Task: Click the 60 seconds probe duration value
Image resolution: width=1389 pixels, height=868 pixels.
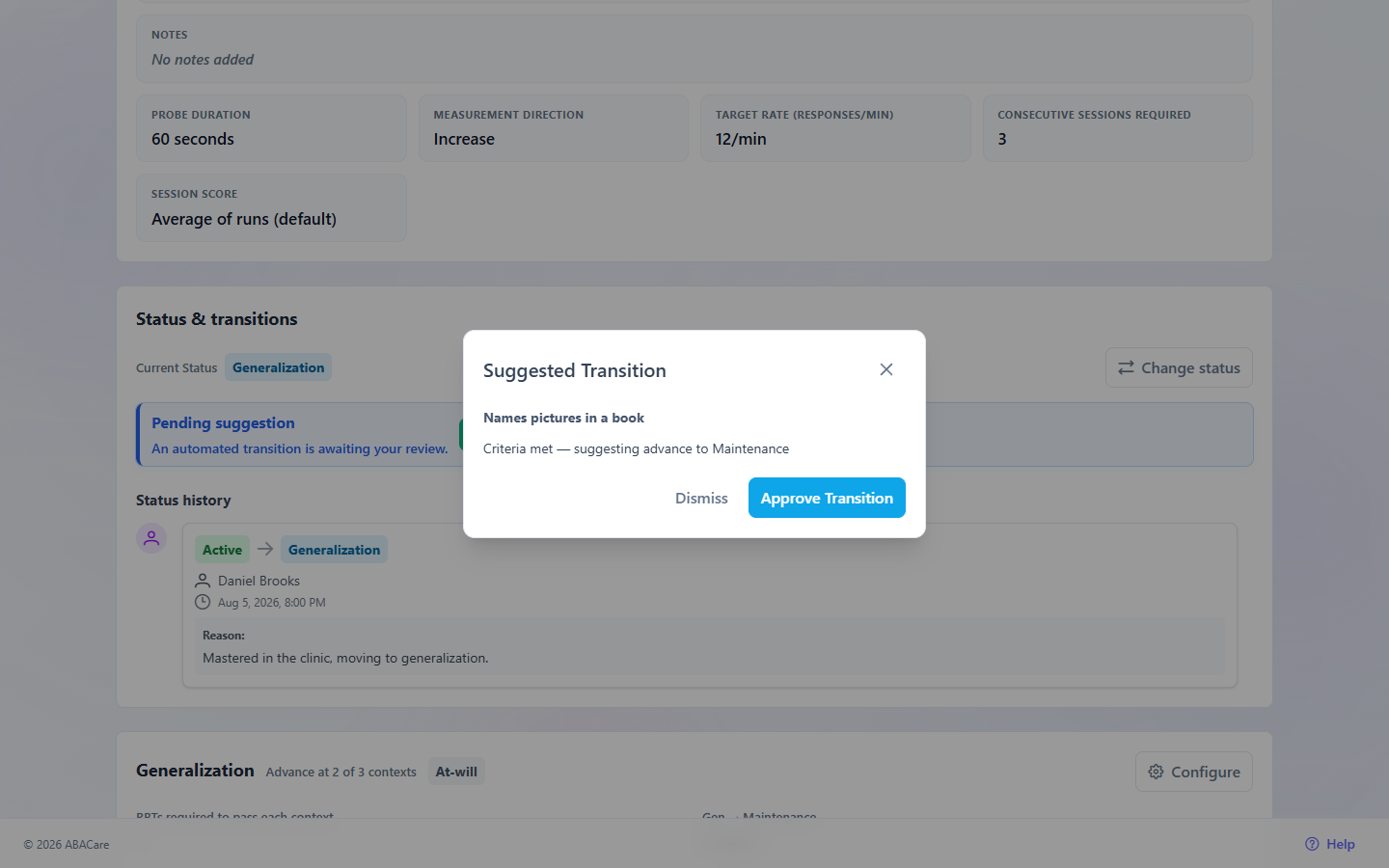Action: 193,139
